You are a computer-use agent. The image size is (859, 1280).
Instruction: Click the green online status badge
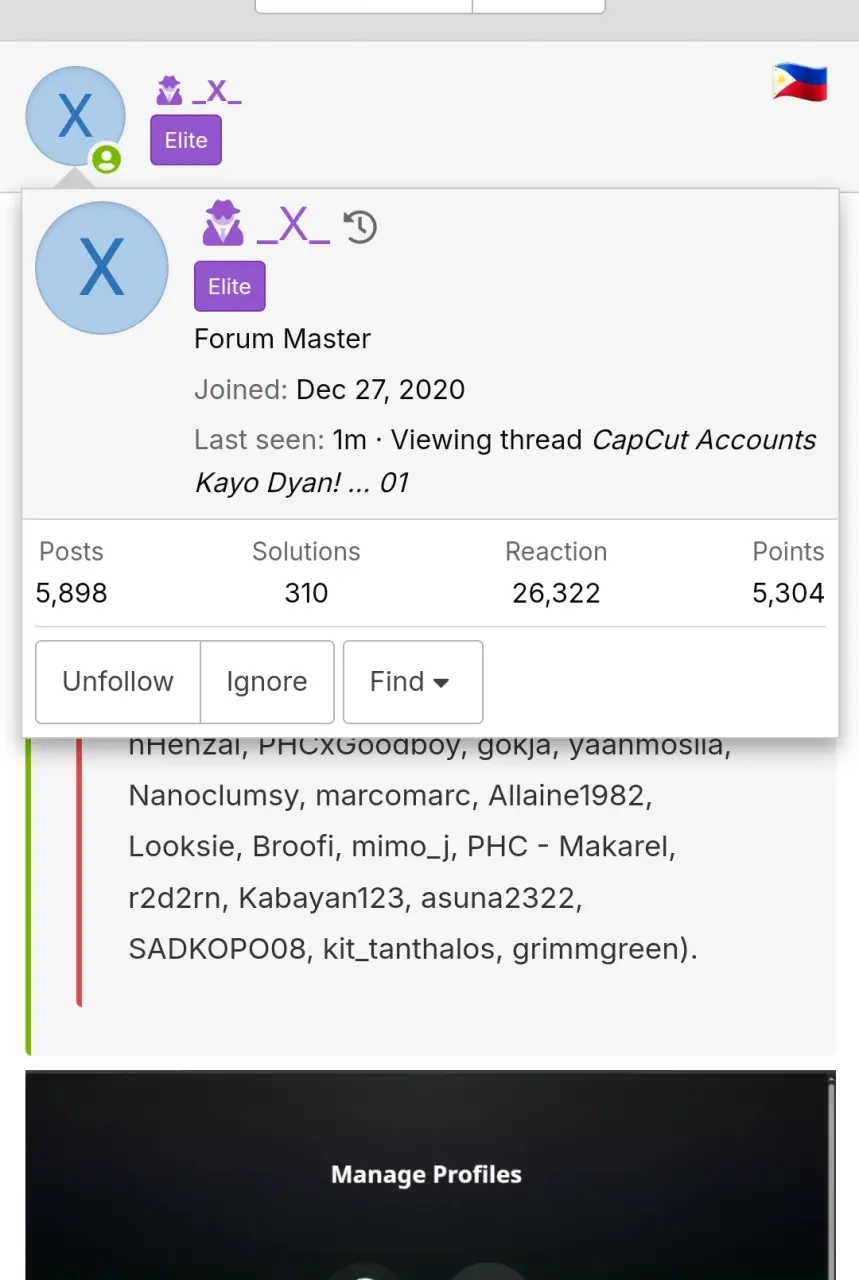(x=106, y=159)
